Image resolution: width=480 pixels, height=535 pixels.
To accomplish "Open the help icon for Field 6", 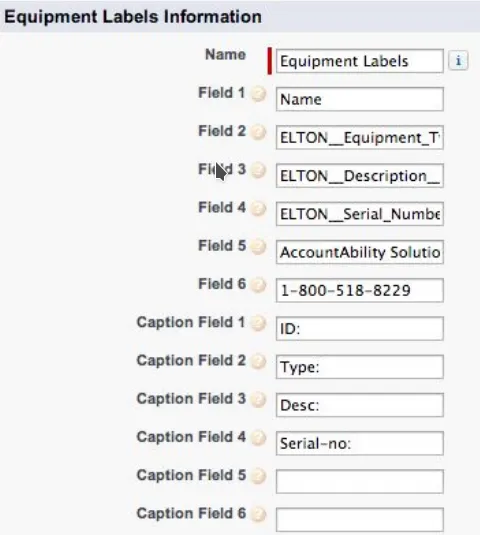I will point(258,285).
